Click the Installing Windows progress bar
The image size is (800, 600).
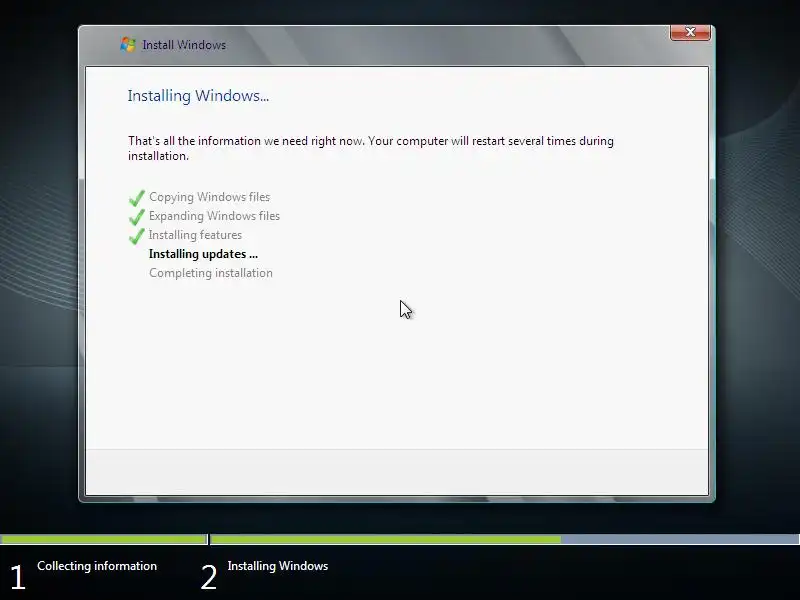[x=505, y=539]
